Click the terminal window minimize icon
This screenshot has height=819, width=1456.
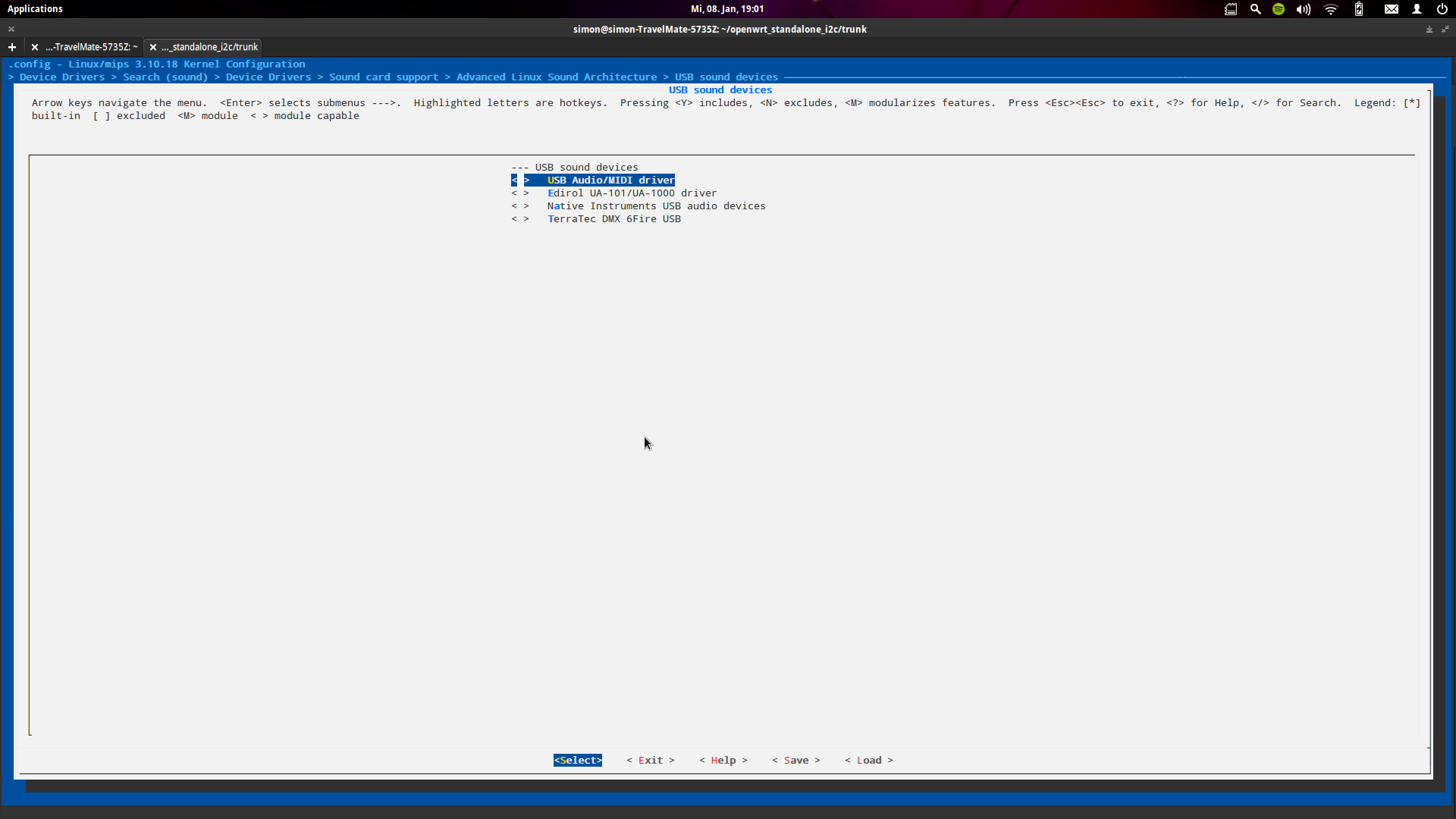1429,29
